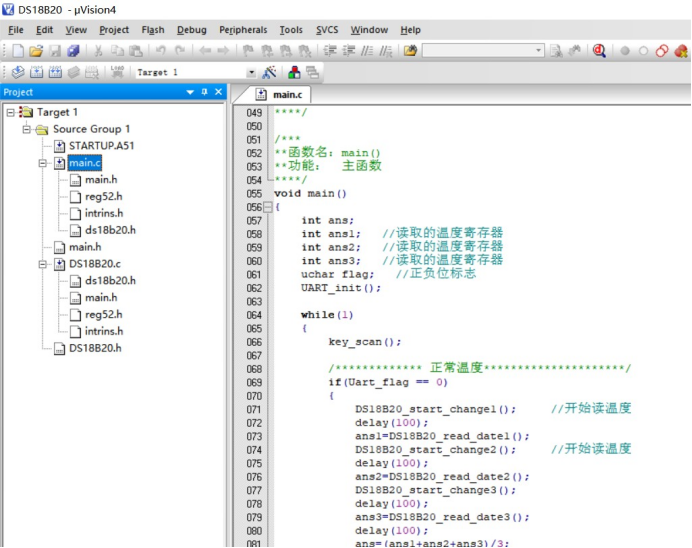Image resolution: width=692 pixels, height=548 pixels.
Task: Collapse the Target 1 tree node
Action: click(11, 113)
